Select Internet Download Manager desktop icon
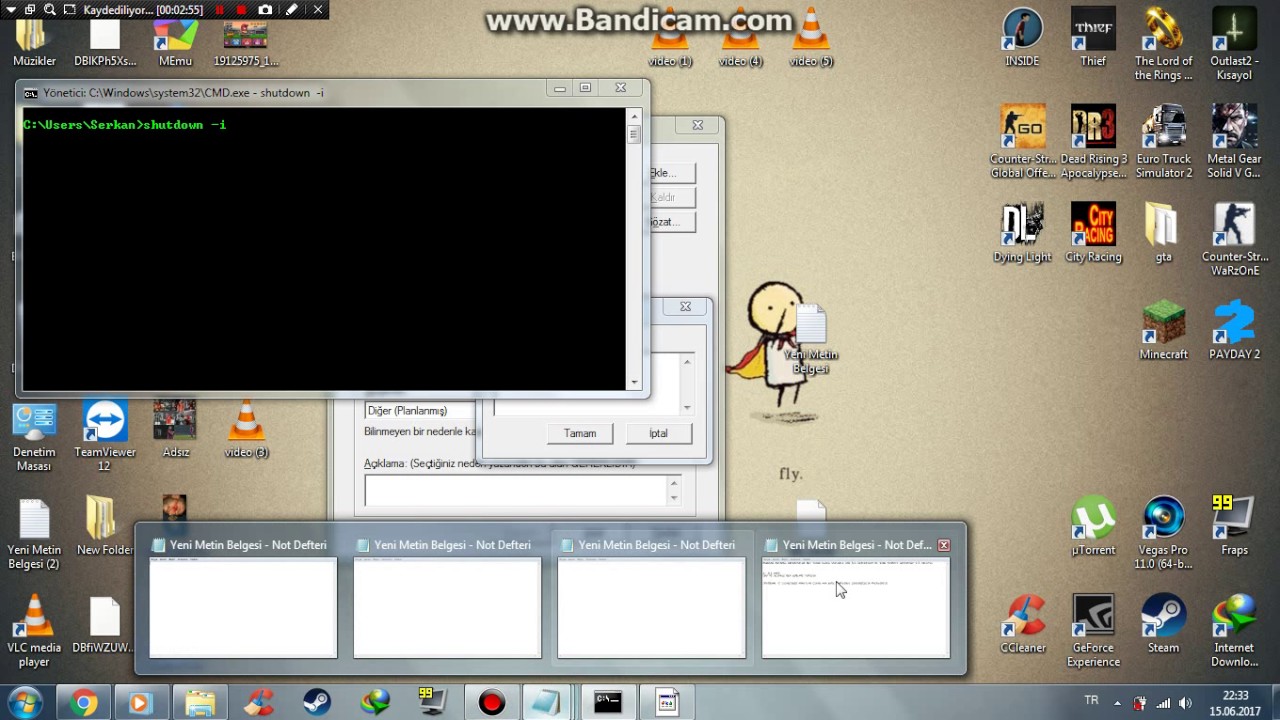The height and width of the screenshot is (720, 1280). click(1234, 631)
